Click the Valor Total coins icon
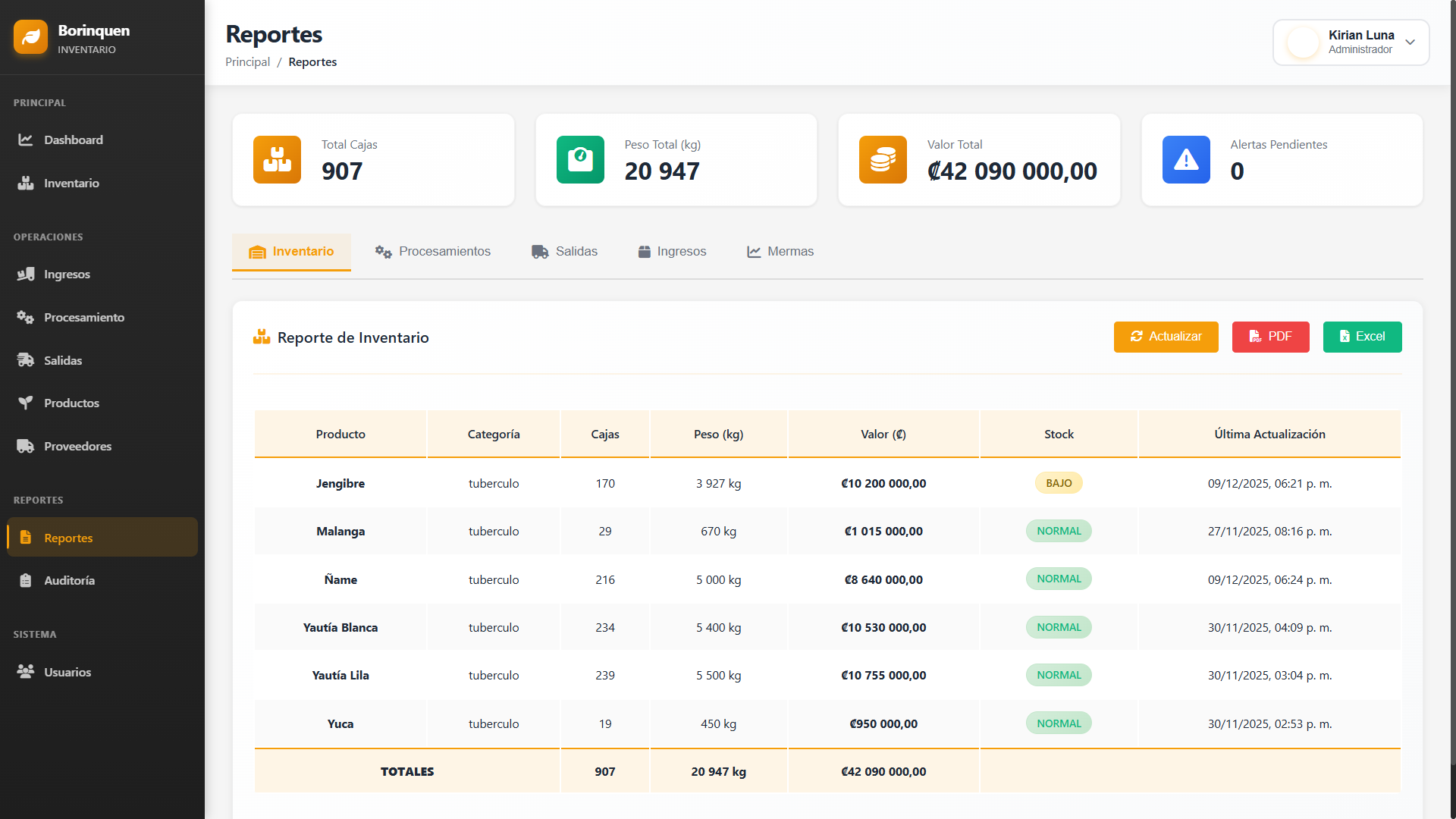1456x819 pixels. (x=883, y=160)
